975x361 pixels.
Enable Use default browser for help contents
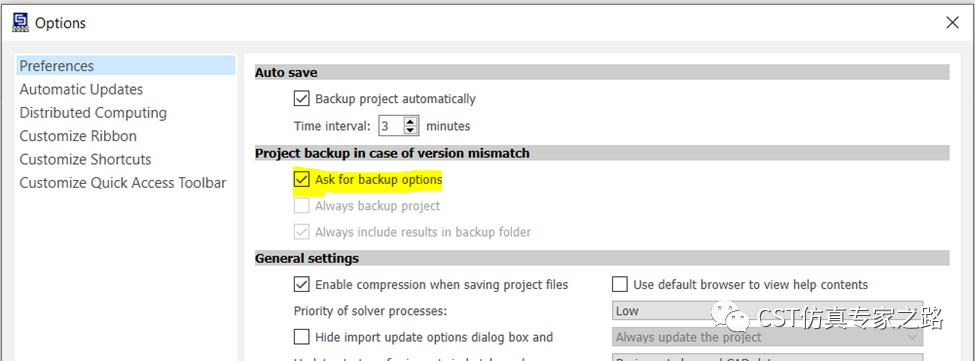pos(620,285)
